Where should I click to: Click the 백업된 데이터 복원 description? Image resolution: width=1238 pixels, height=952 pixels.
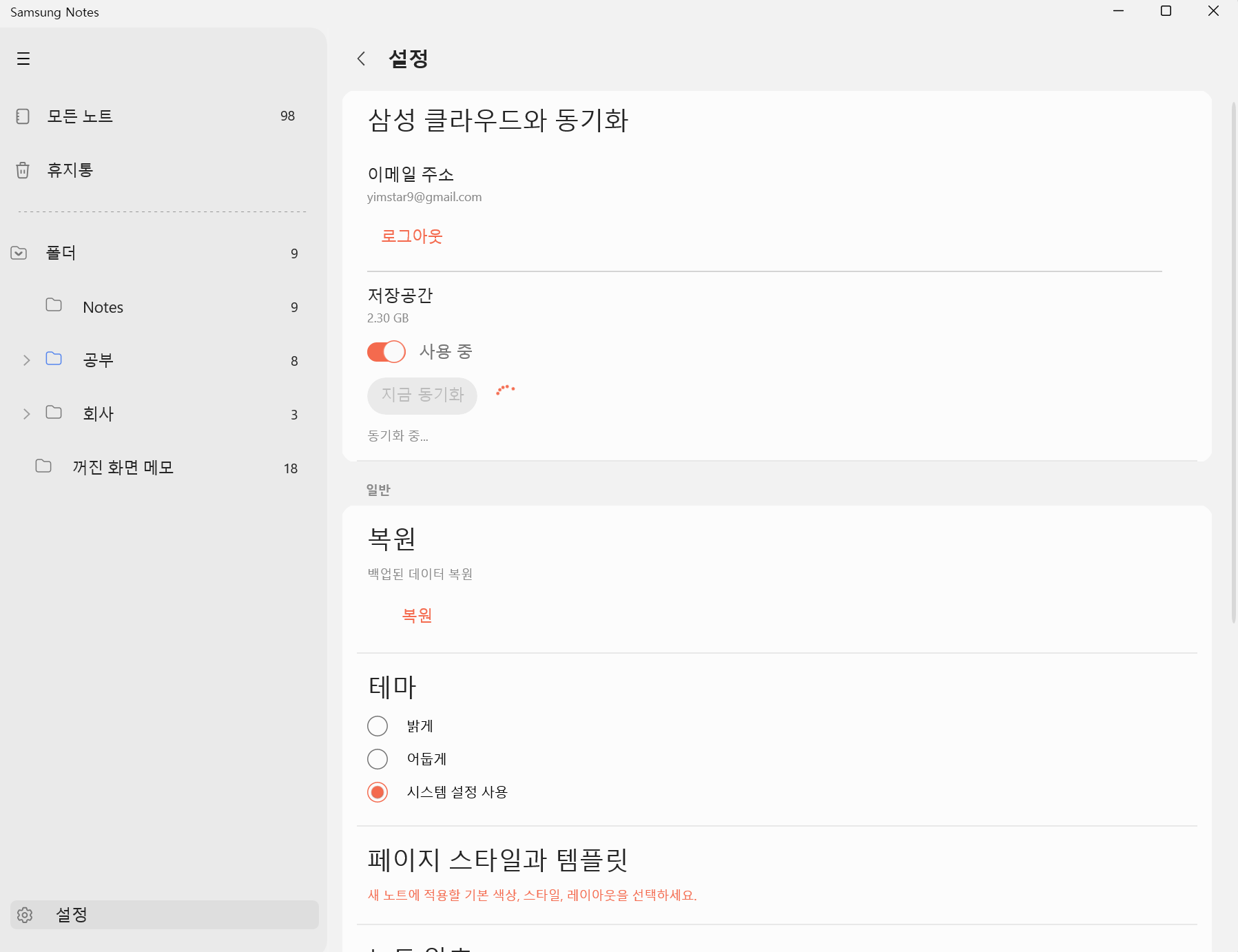tap(420, 574)
